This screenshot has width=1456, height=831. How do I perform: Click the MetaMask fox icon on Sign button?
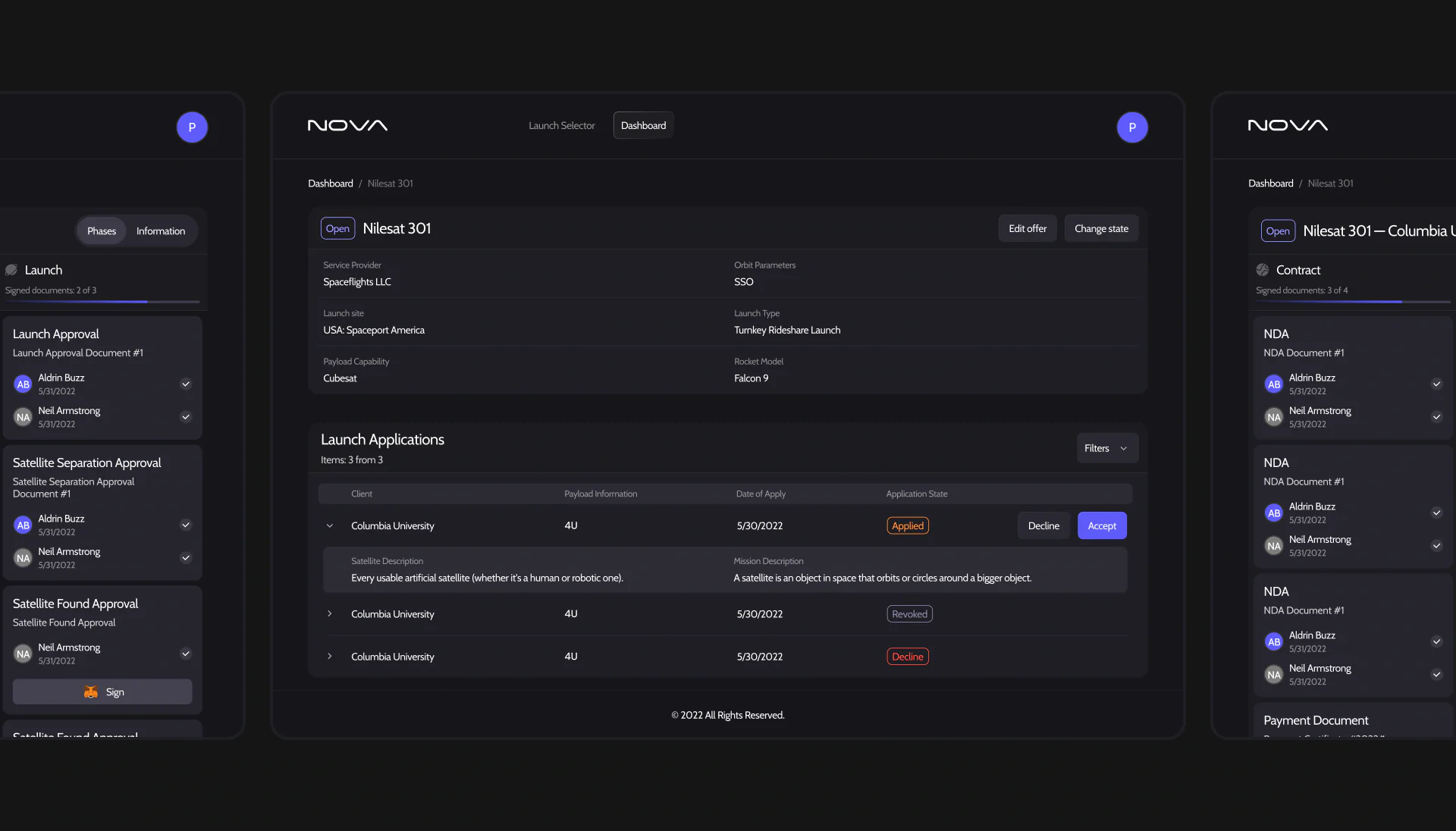tap(91, 692)
